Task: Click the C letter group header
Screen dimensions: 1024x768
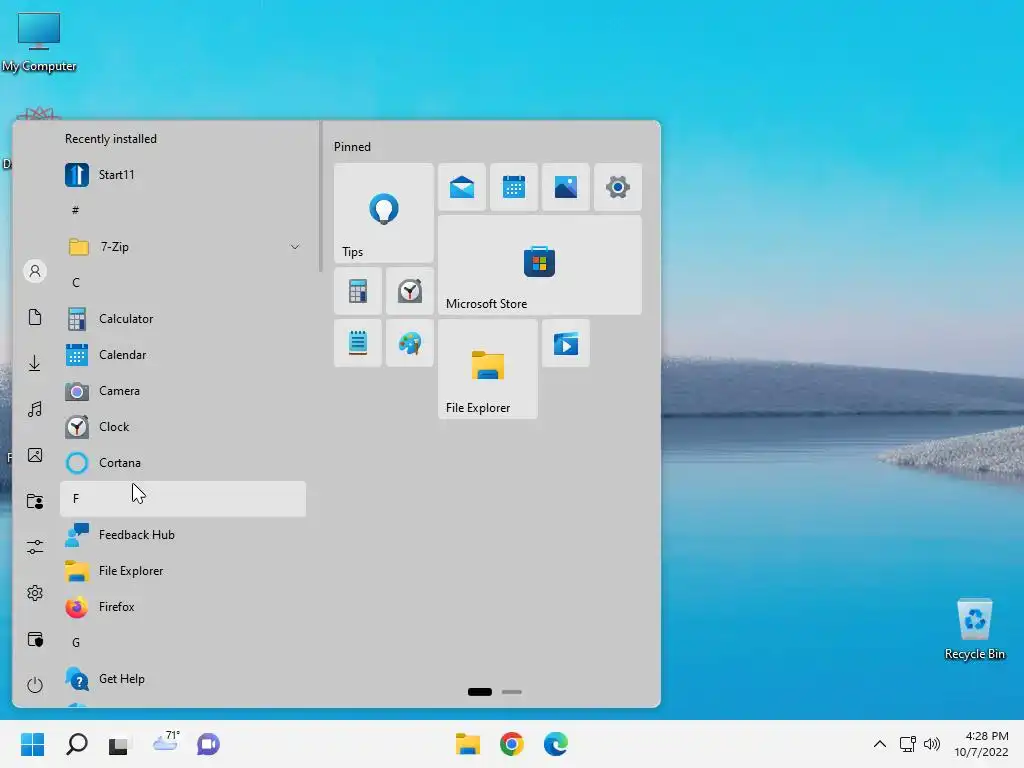Action: click(183, 283)
